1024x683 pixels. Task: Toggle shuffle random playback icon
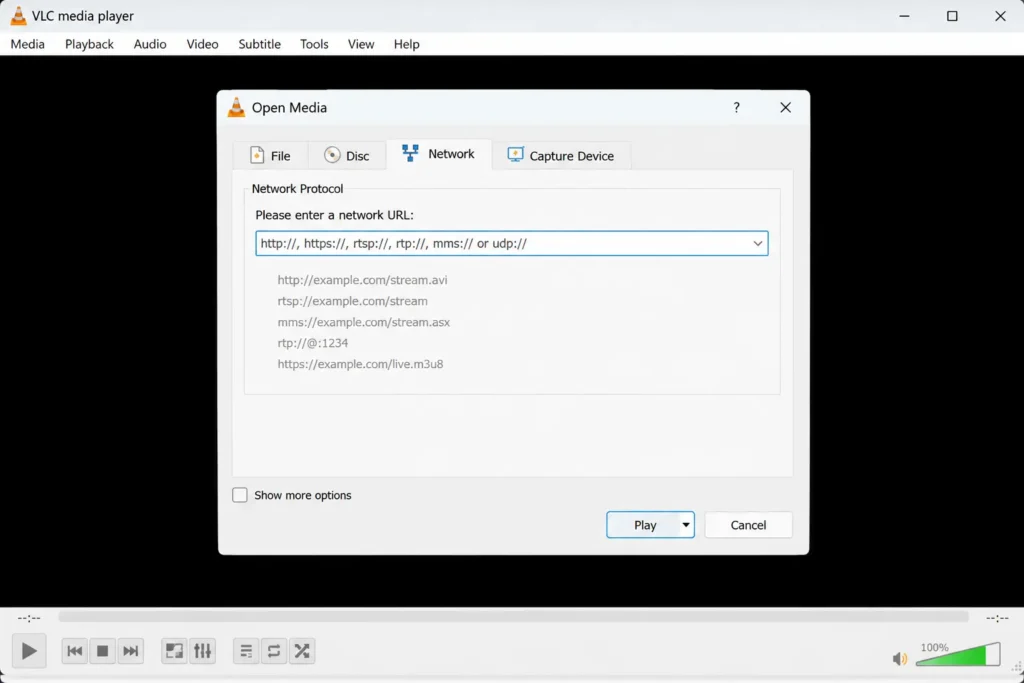coord(302,651)
